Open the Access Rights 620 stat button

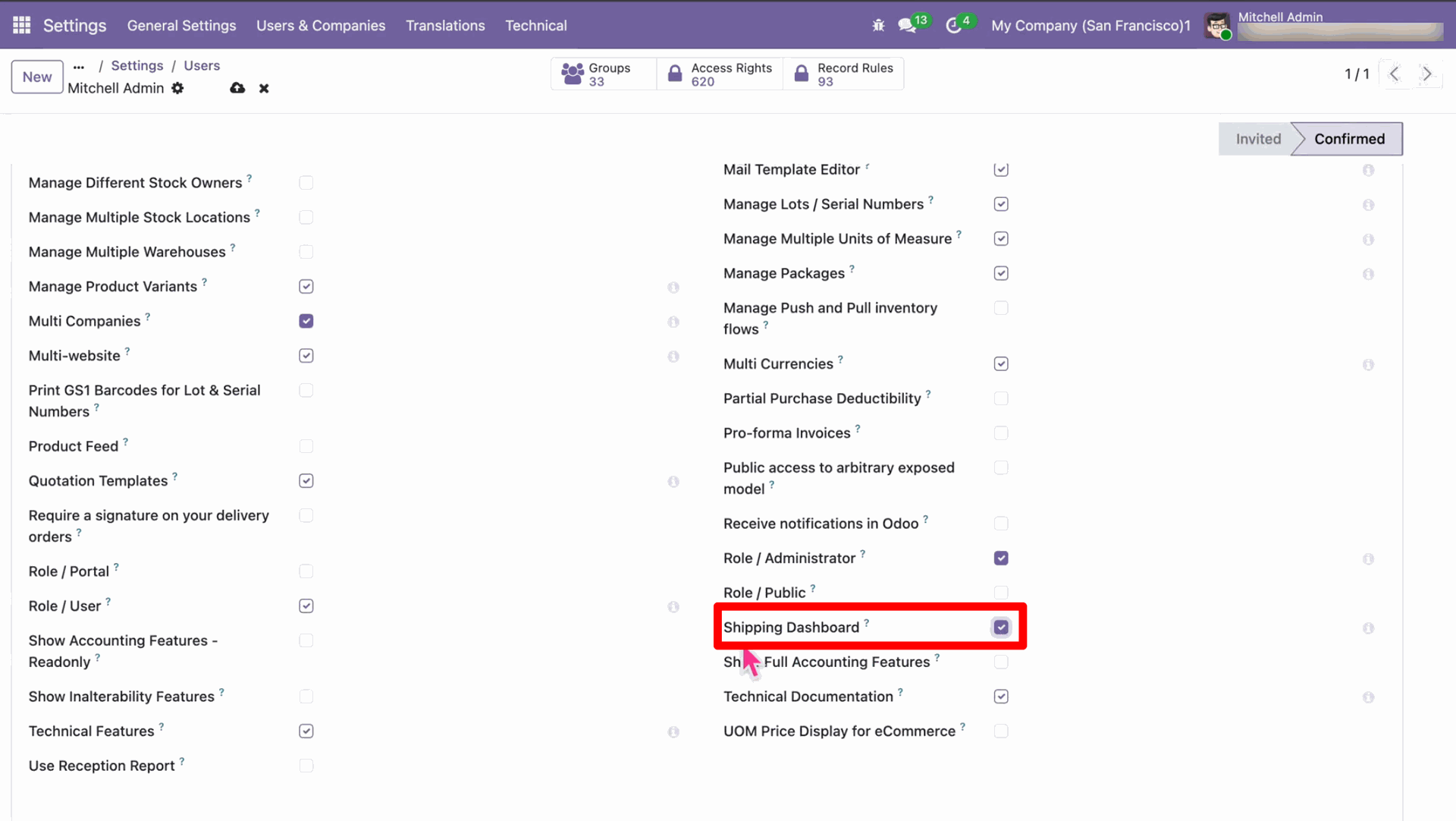click(x=720, y=74)
